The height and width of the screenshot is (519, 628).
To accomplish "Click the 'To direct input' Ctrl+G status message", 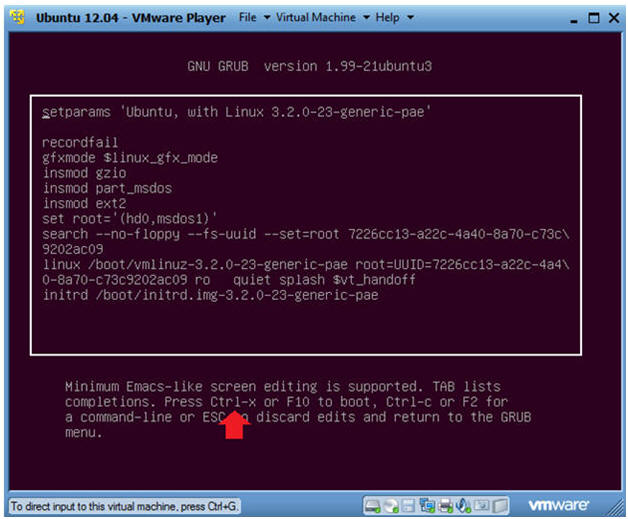I will [x=124, y=506].
